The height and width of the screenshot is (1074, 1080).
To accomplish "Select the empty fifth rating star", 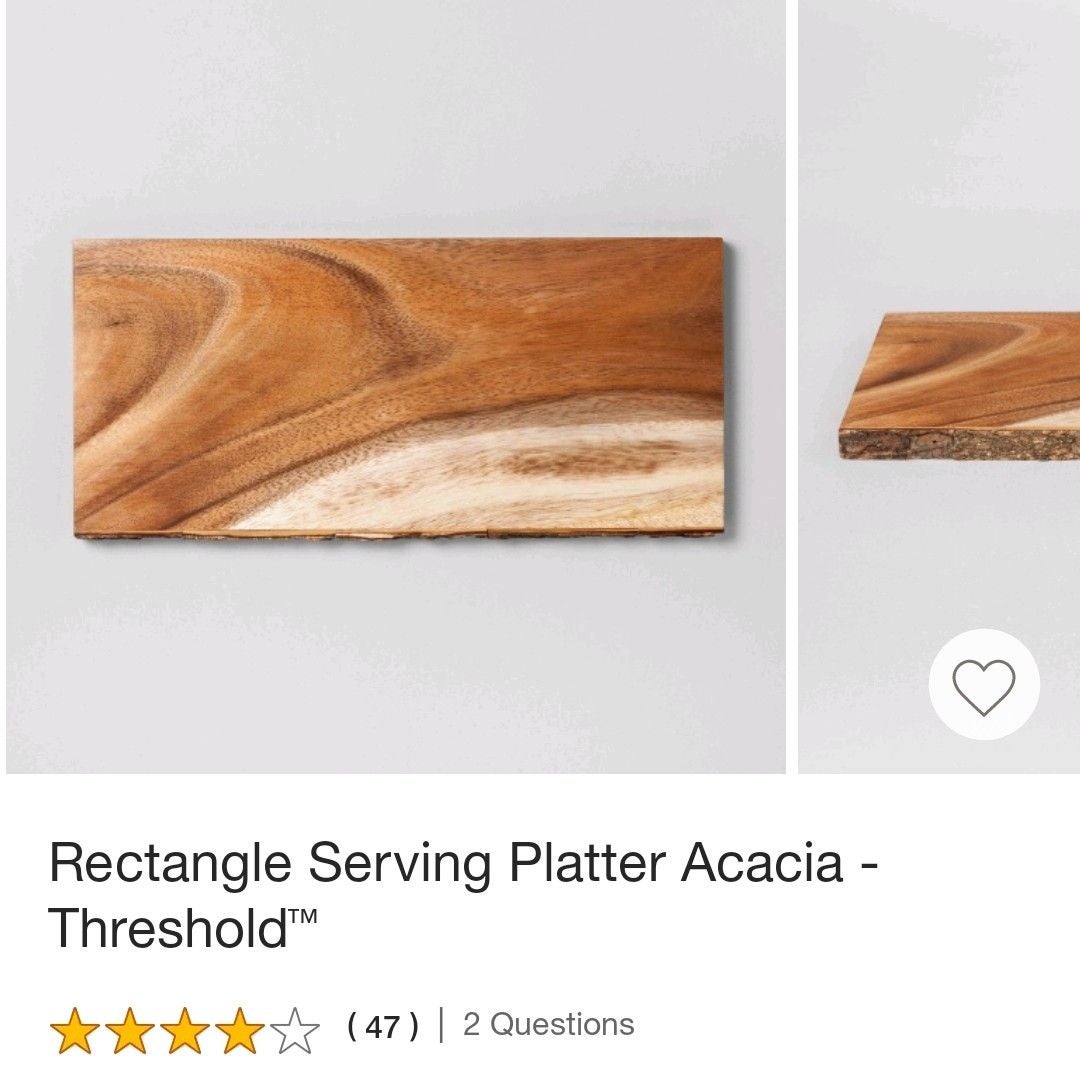I will pos(295,1030).
